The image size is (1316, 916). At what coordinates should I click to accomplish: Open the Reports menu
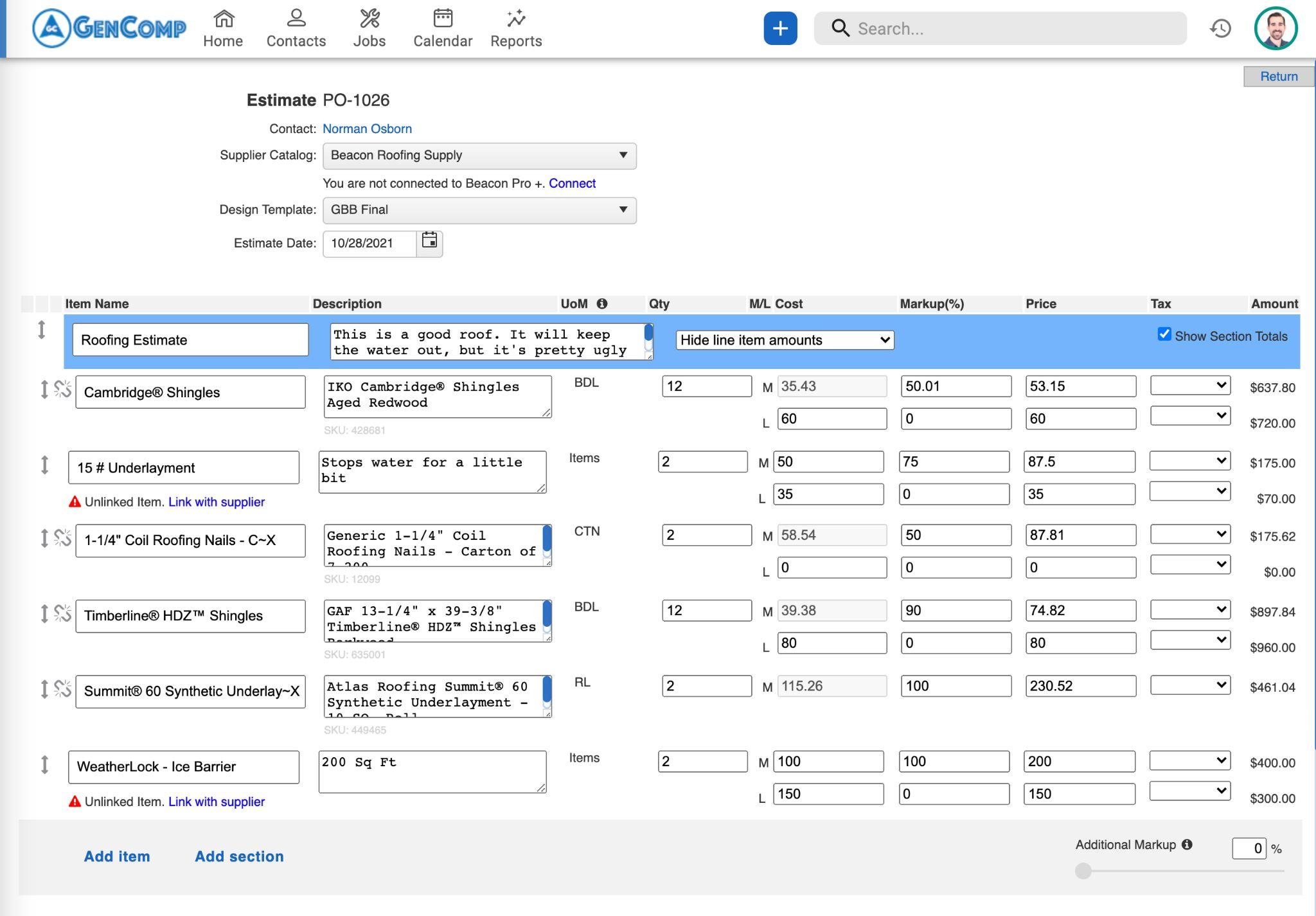point(516,28)
